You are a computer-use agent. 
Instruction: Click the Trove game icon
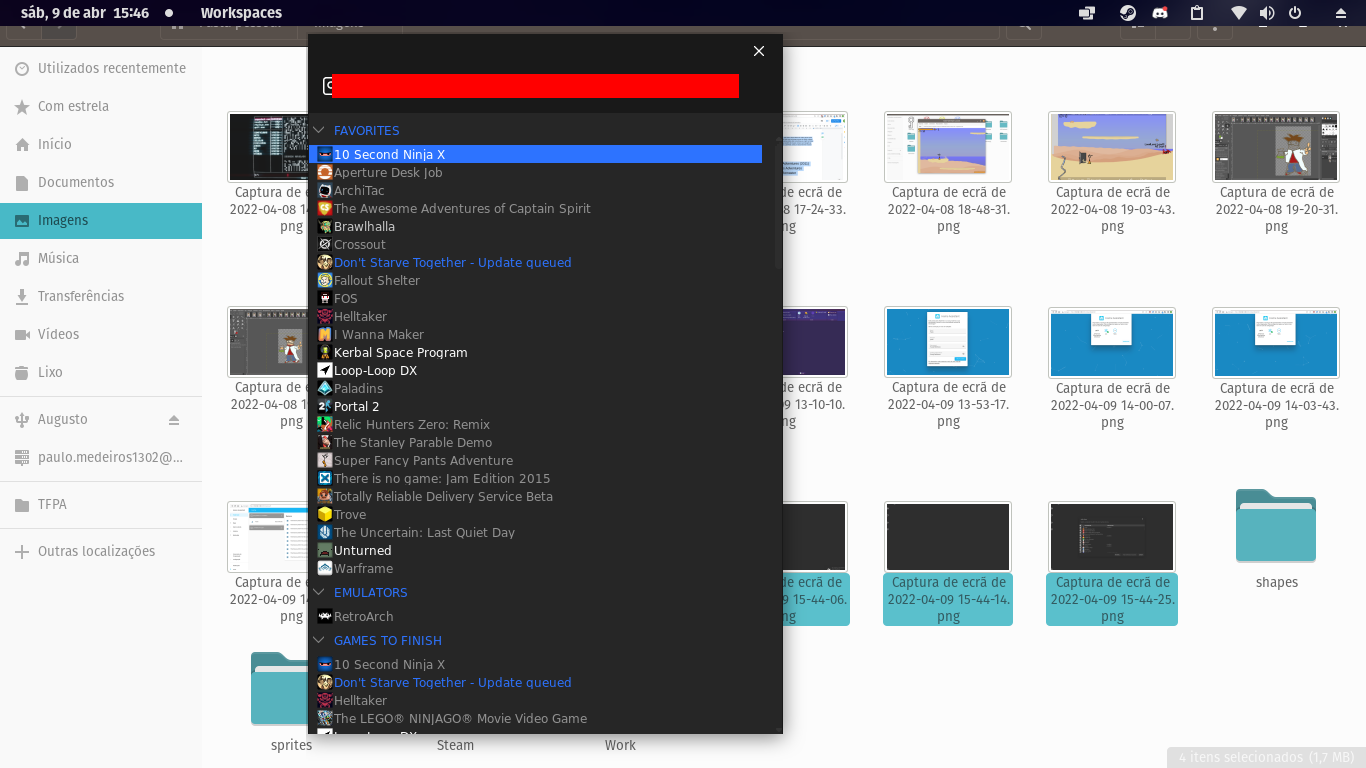pos(325,514)
